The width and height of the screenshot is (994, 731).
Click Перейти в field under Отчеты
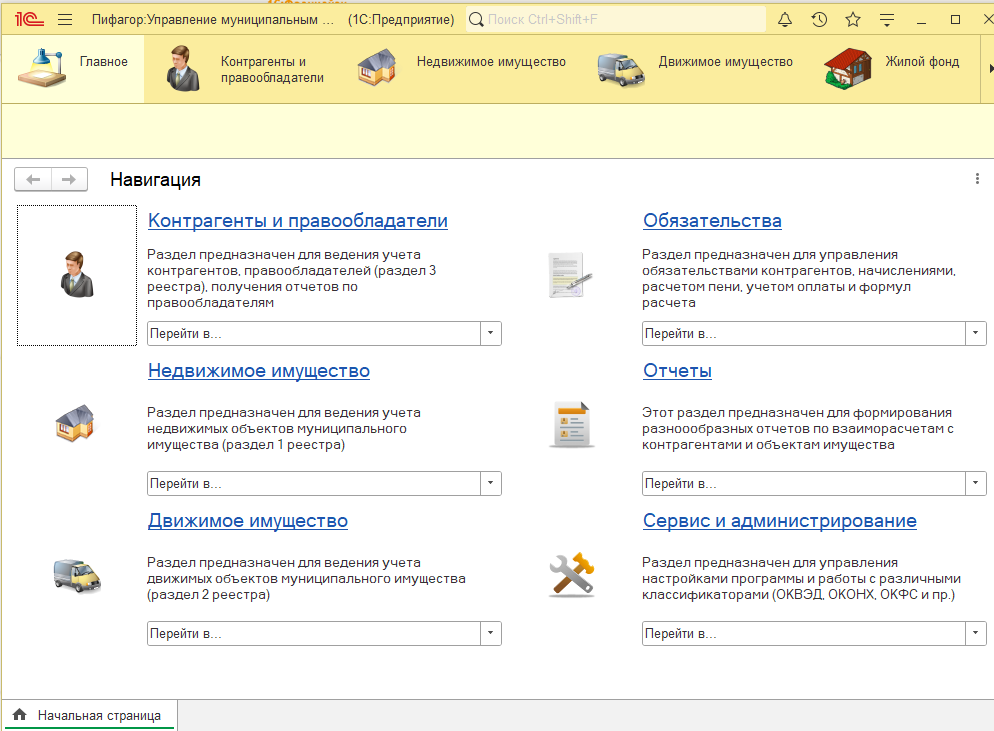(x=804, y=483)
